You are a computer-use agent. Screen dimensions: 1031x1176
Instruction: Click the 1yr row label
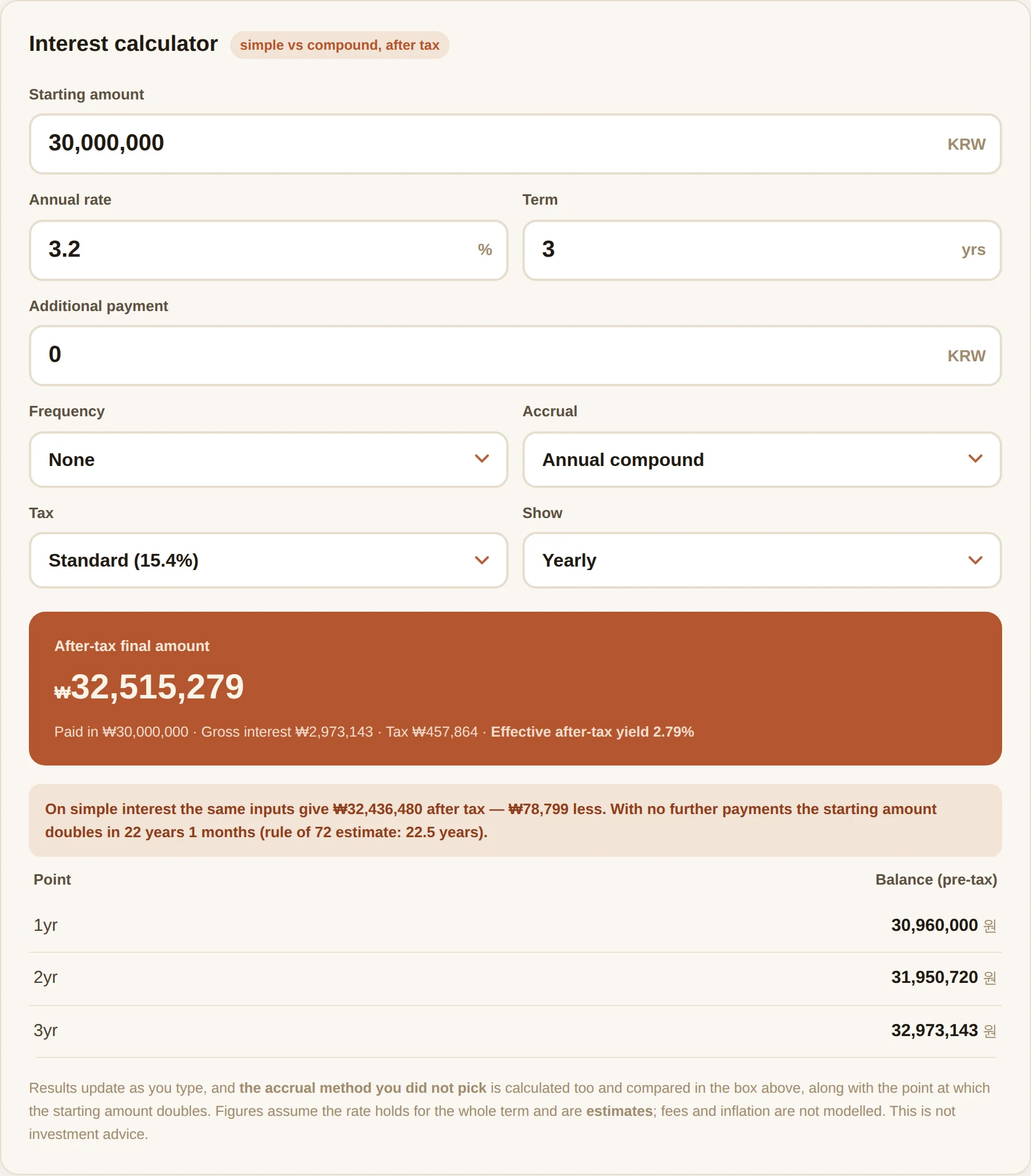coord(46,925)
